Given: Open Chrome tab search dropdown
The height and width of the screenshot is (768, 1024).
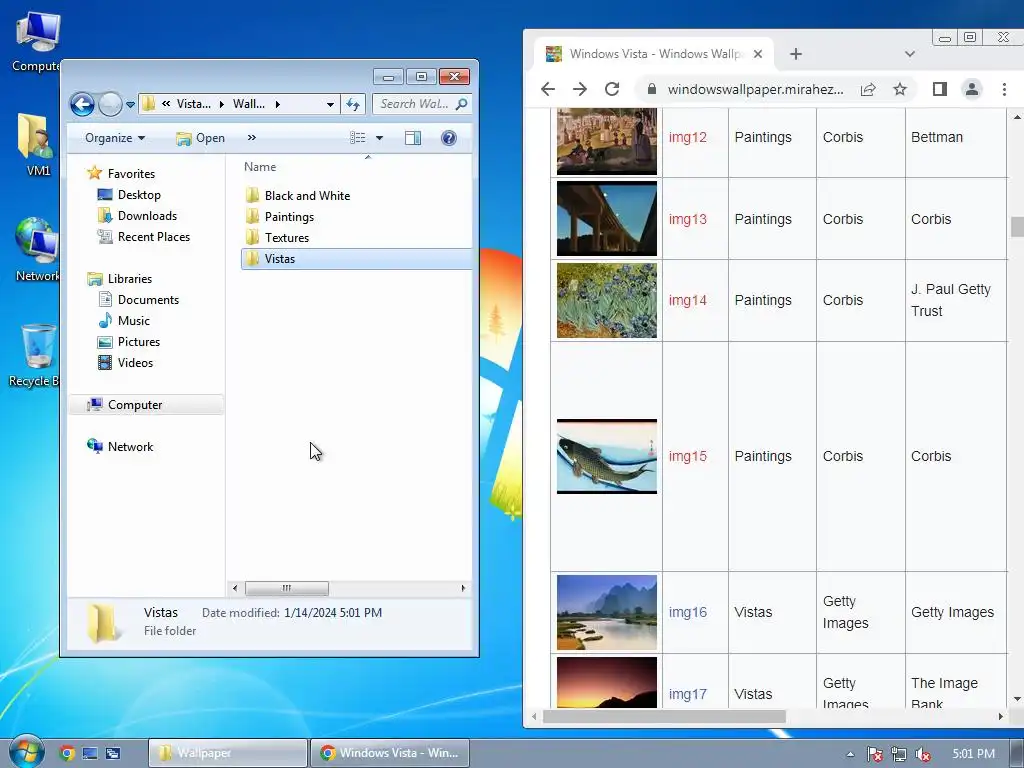Looking at the screenshot, I should pyautogui.click(x=909, y=54).
